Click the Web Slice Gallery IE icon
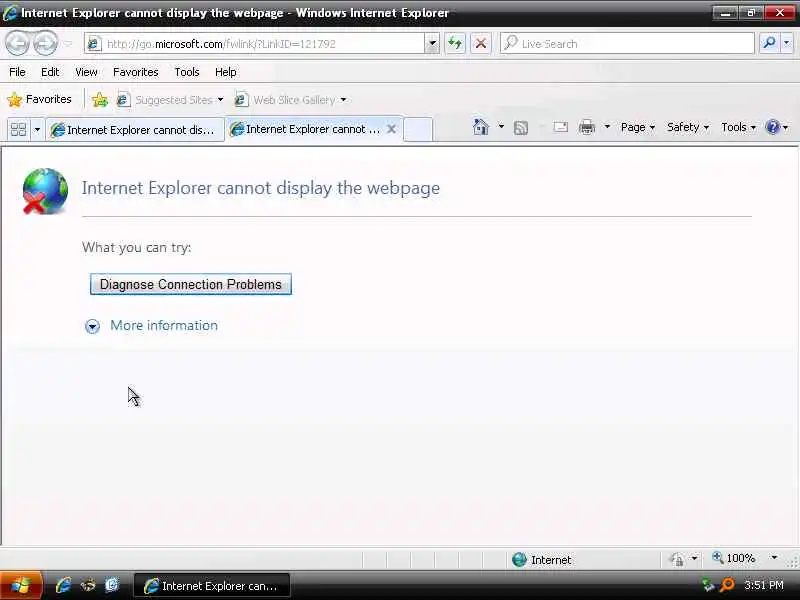Screen dimensions: 800x600 point(241,99)
